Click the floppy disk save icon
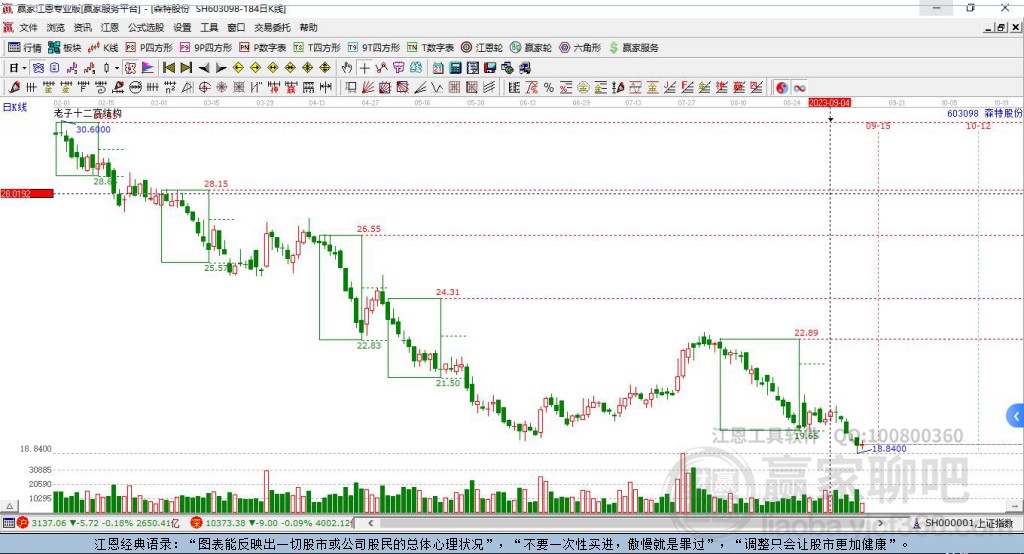Image resolution: width=1024 pixels, height=554 pixels. click(x=490, y=68)
